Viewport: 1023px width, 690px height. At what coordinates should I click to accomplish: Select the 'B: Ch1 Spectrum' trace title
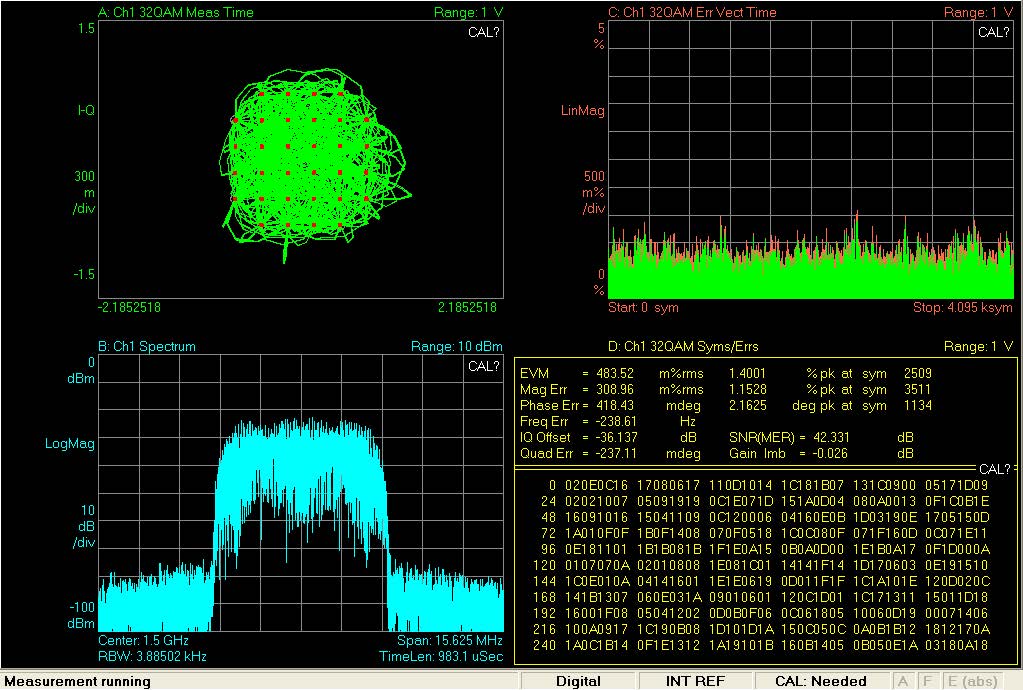147,347
